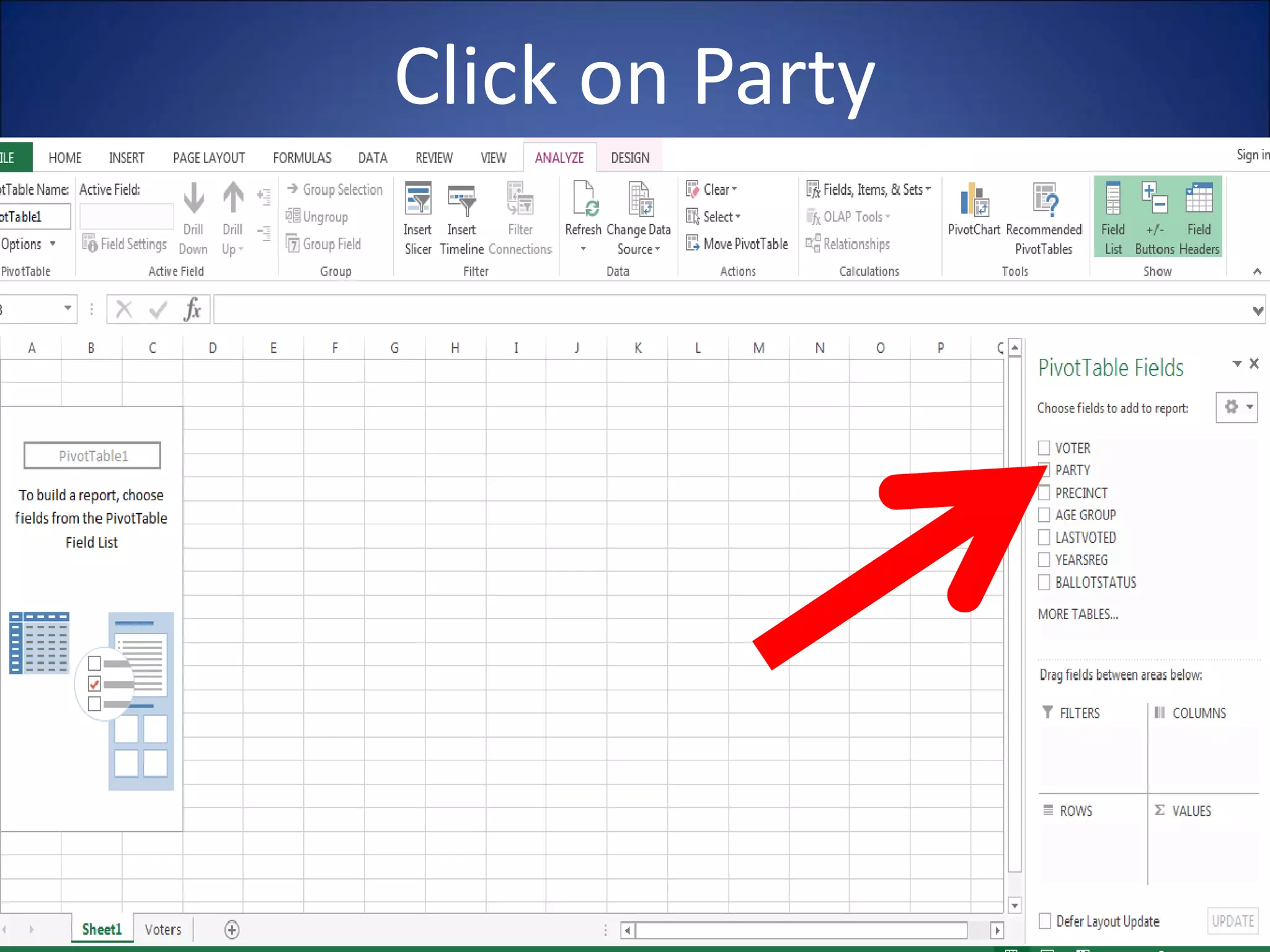Check the YEARSREG field checkbox

point(1044,560)
